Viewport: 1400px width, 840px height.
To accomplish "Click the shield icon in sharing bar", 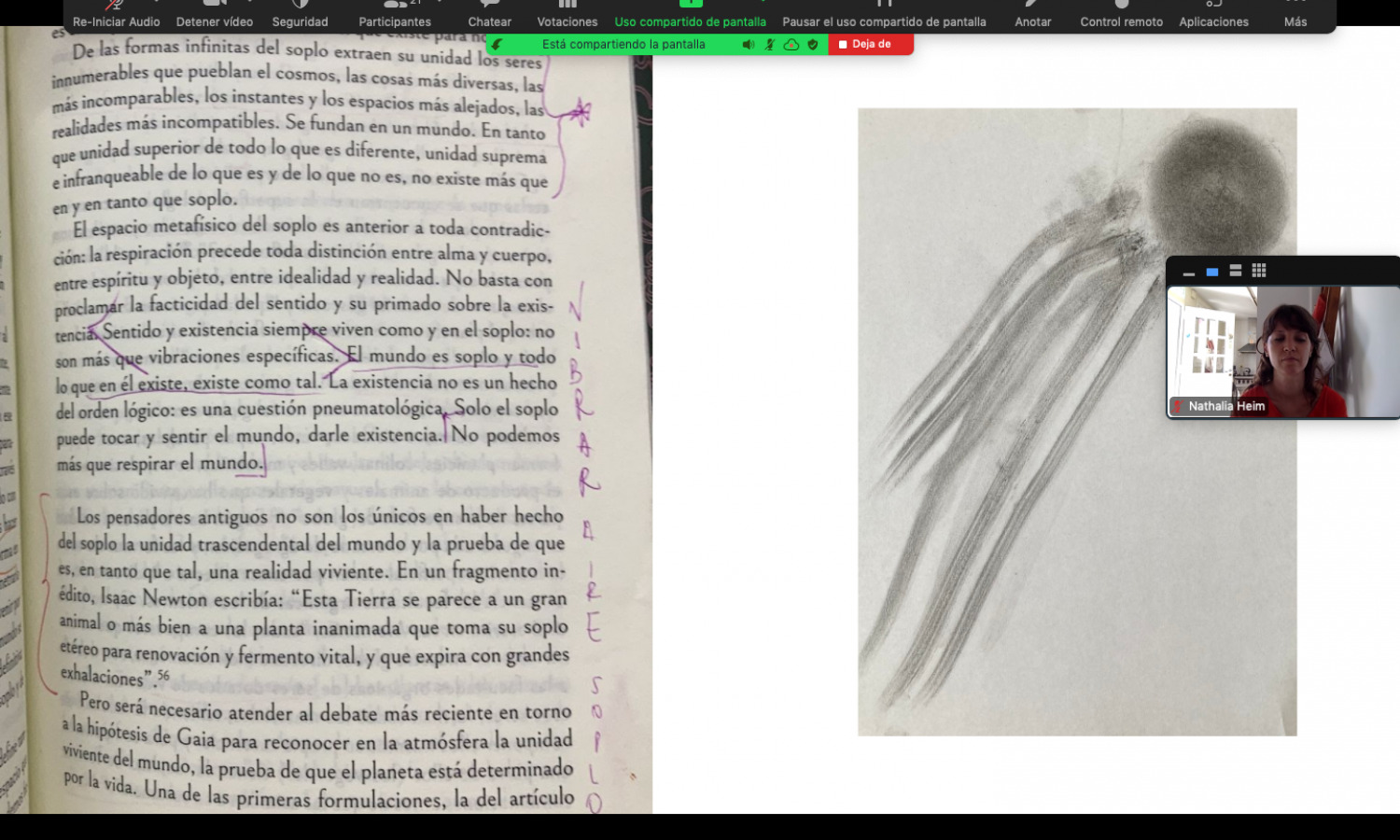I will click(813, 44).
